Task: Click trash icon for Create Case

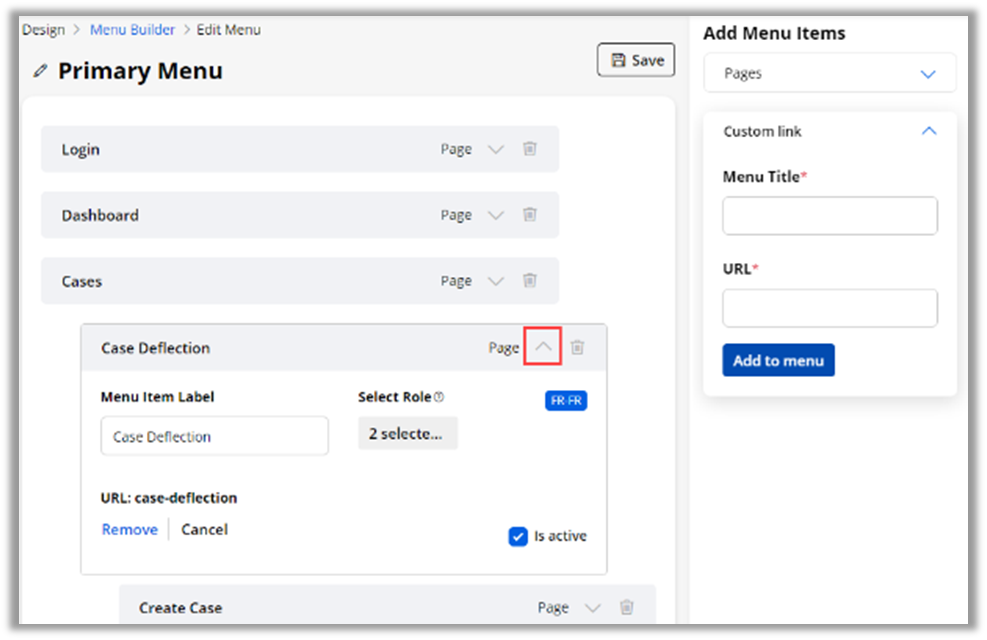Action: click(626, 607)
